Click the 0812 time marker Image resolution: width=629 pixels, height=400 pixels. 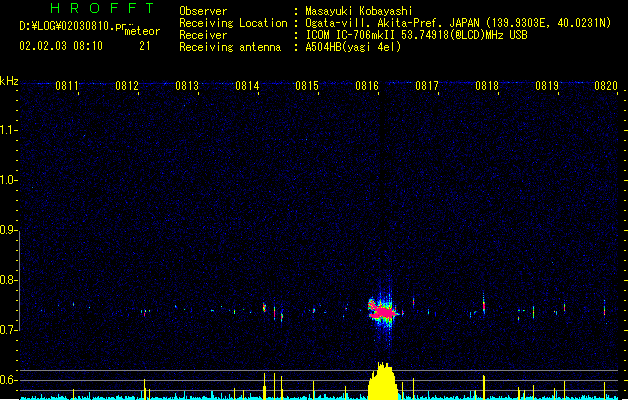click(127, 86)
